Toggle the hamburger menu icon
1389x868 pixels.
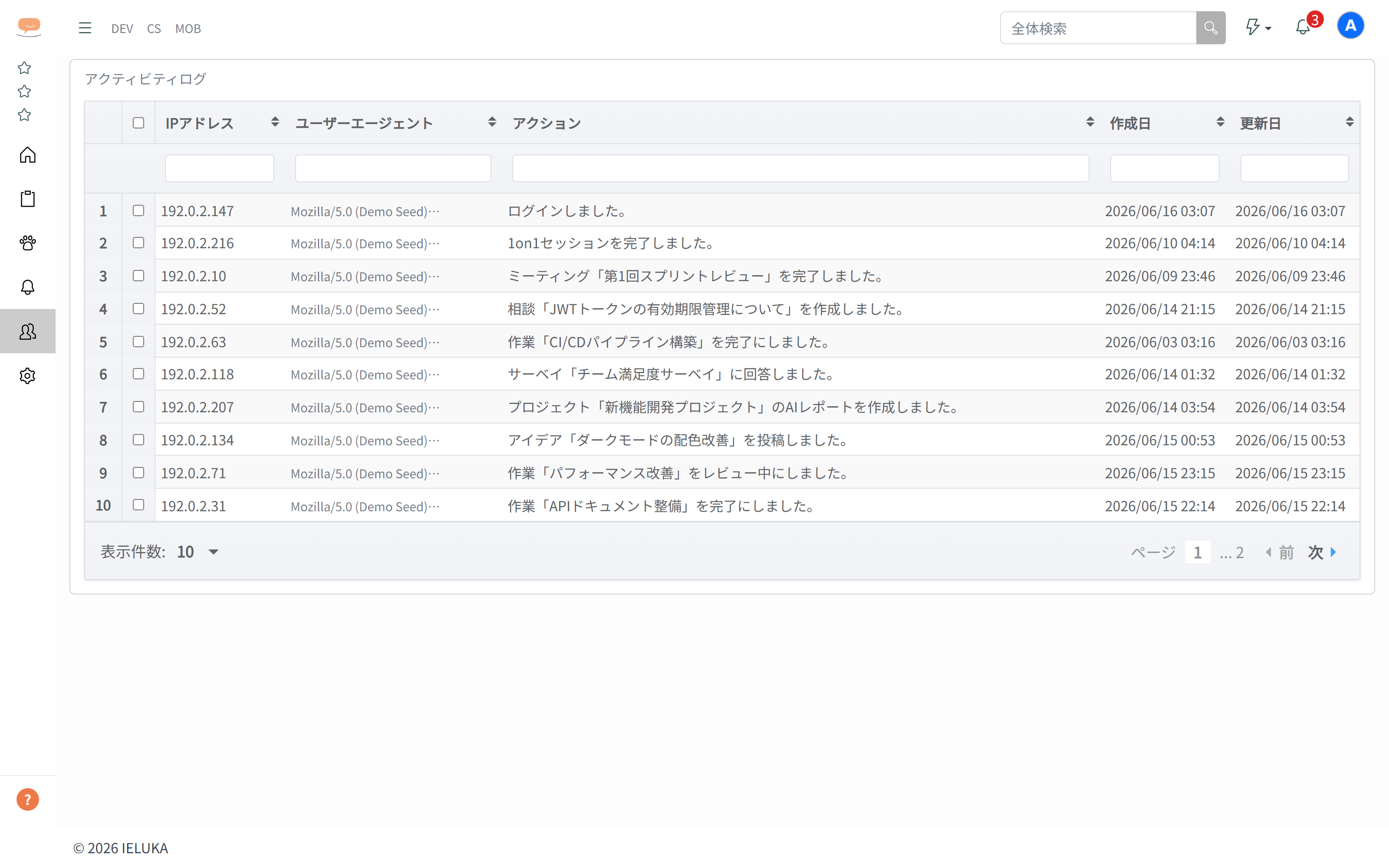85,27
